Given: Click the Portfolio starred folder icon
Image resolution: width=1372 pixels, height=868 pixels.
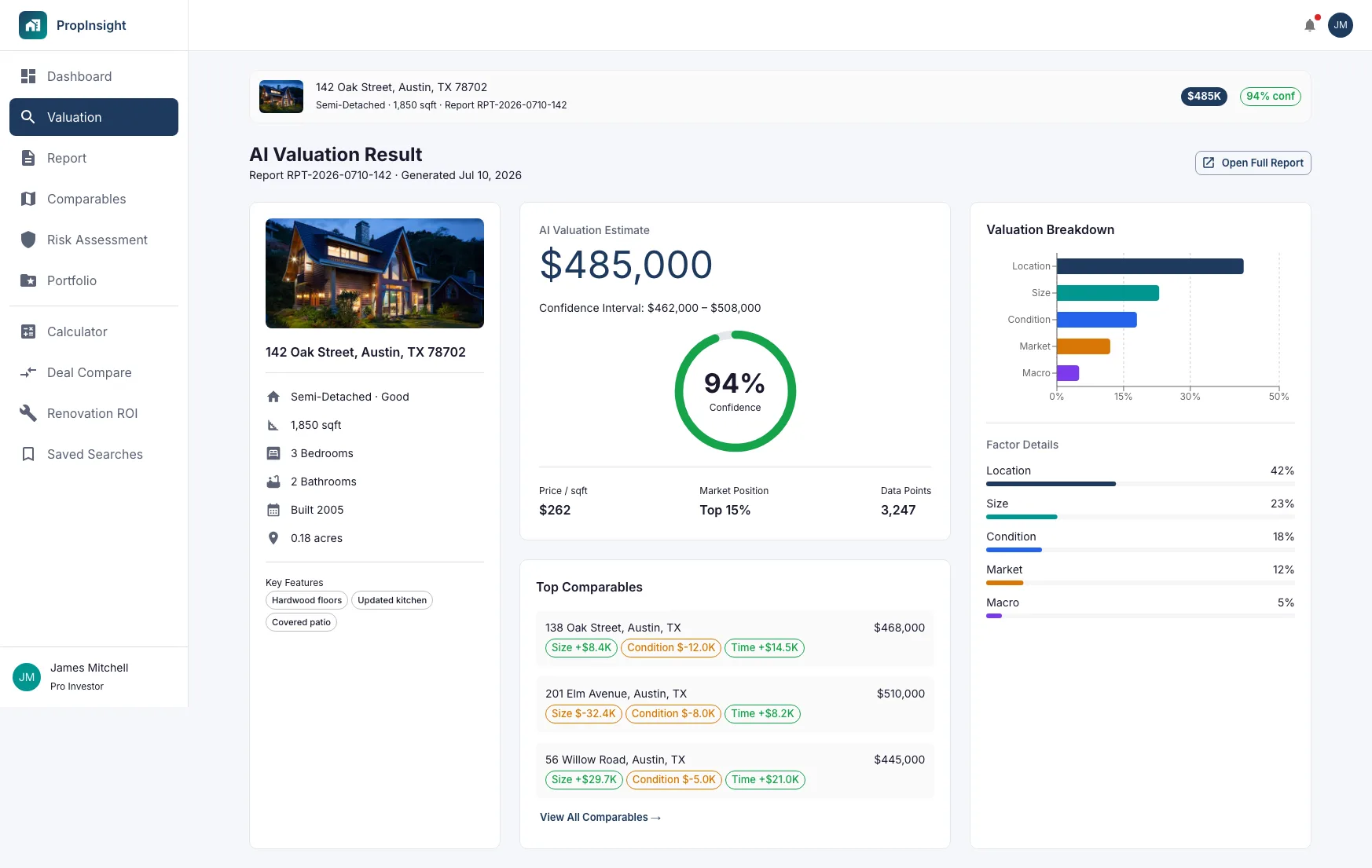Looking at the screenshot, I should click(28, 280).
